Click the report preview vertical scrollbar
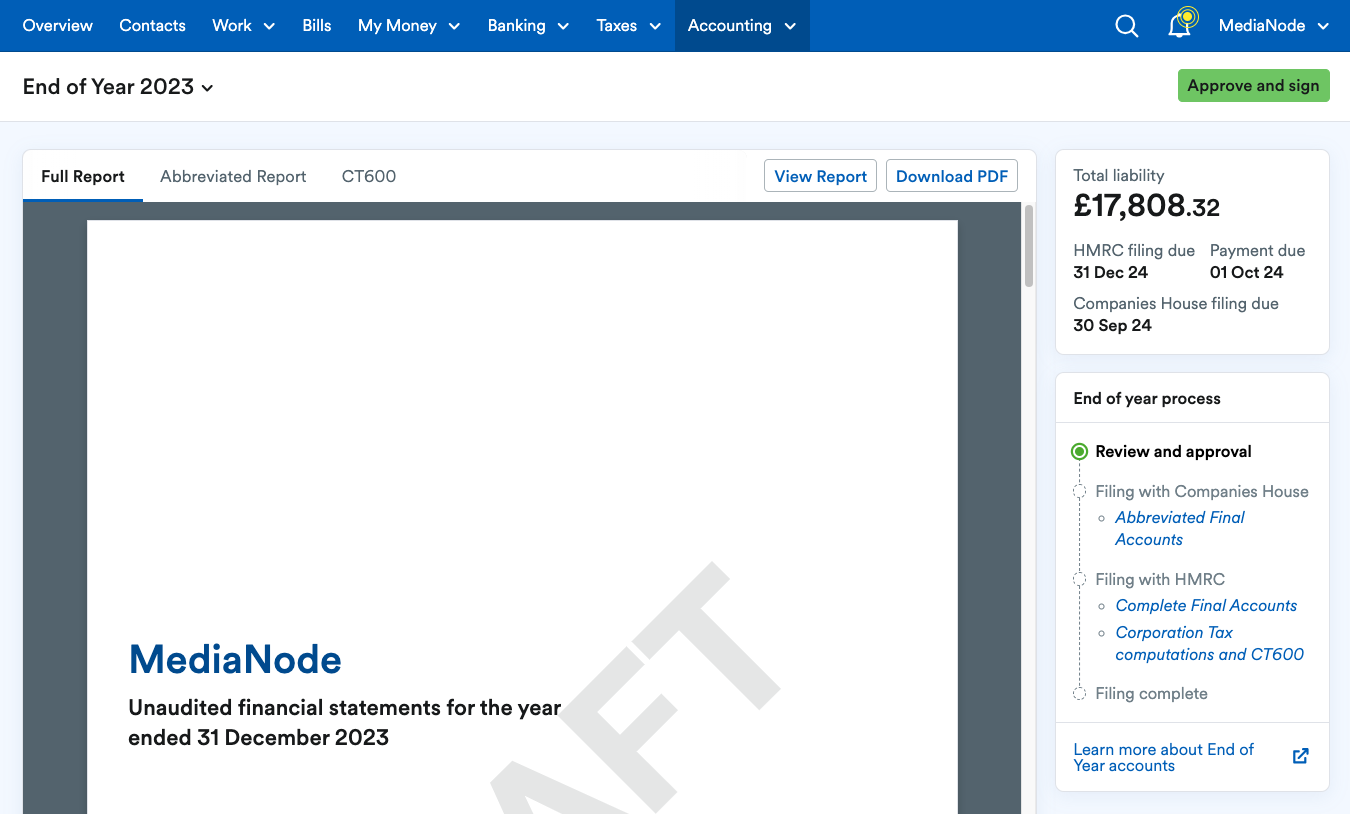The height and width of the screenshot is (814, 1350). (x=1029, y=246)
